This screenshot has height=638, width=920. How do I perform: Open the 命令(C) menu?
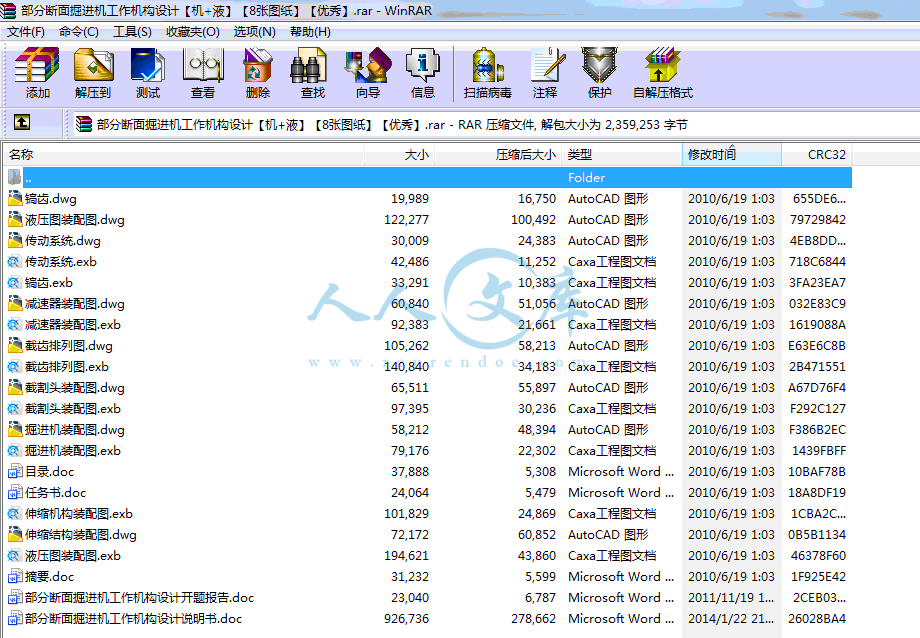coord(79,32)
